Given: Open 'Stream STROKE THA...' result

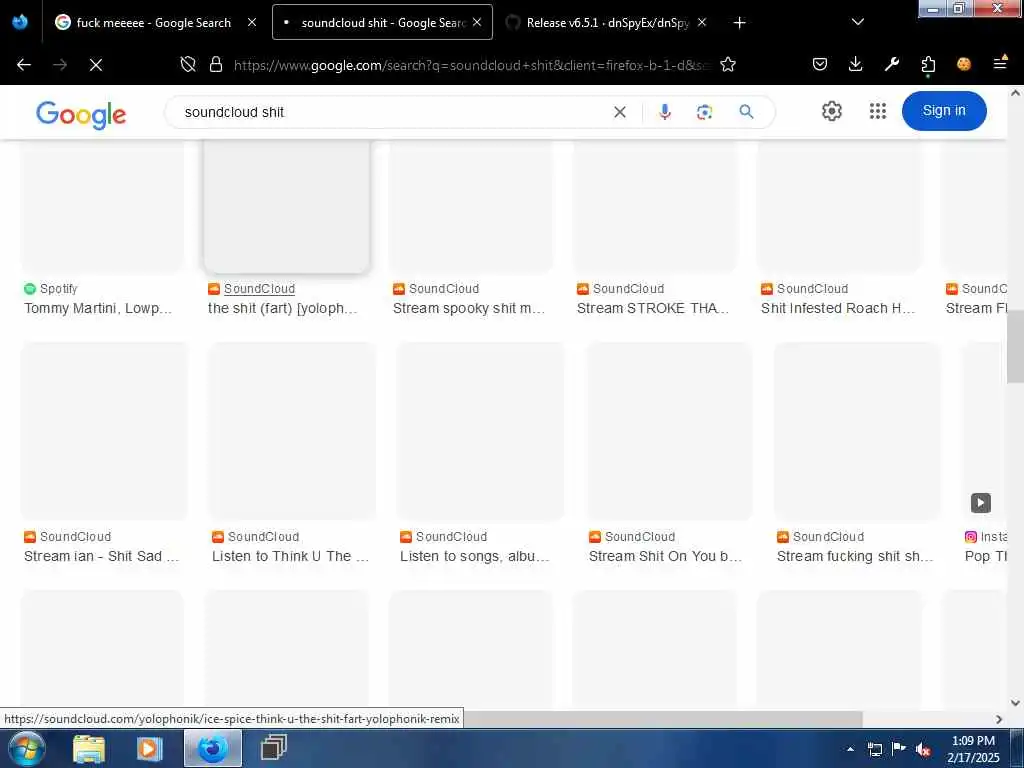Looking at the screenshot, I should coord(653,308).
